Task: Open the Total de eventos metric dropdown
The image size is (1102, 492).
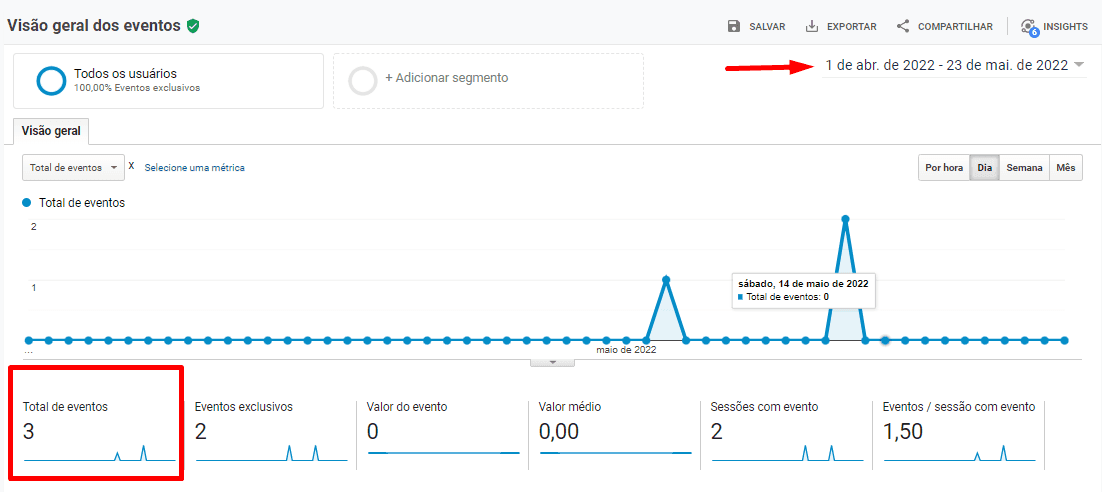Action: click(74, 168)
